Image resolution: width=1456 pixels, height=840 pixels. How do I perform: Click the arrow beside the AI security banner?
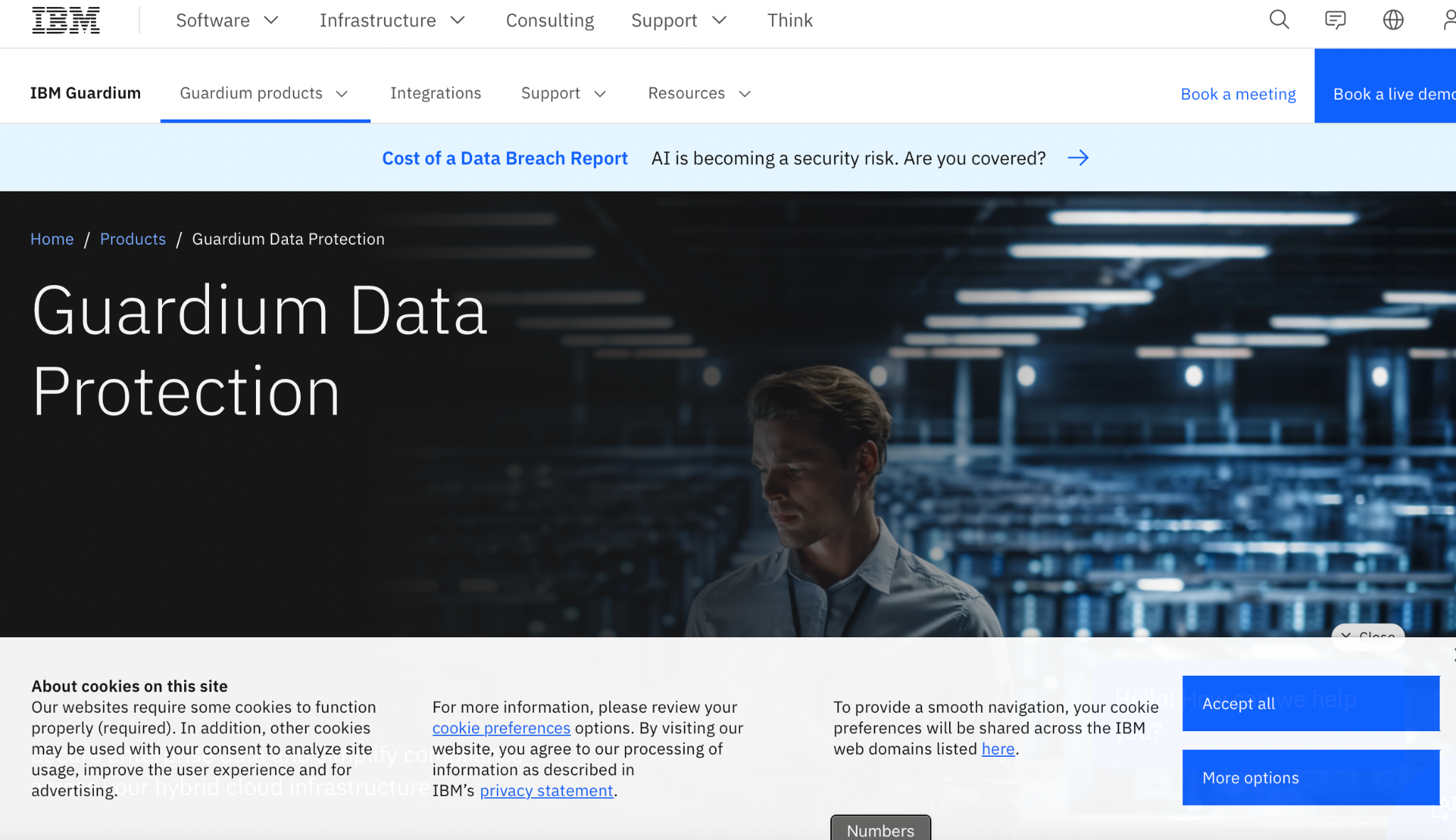(1078, 158)
